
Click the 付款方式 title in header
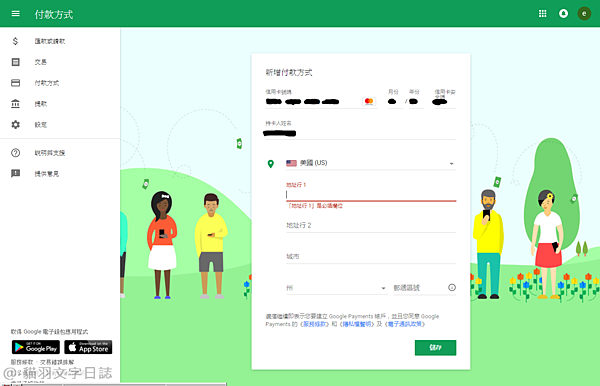pos(54,15)
